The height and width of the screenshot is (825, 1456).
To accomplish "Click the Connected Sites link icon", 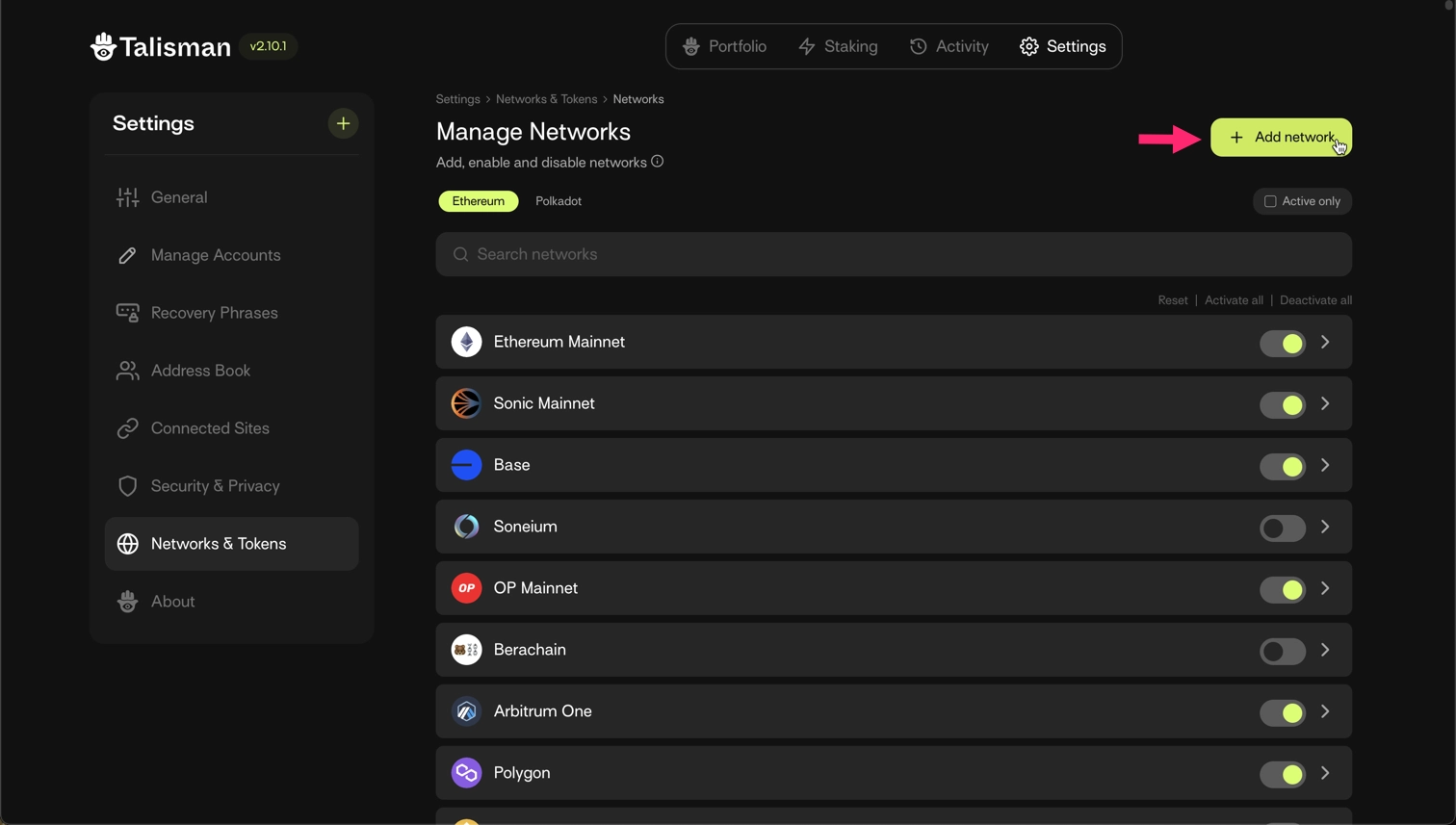I will point(127,428).
